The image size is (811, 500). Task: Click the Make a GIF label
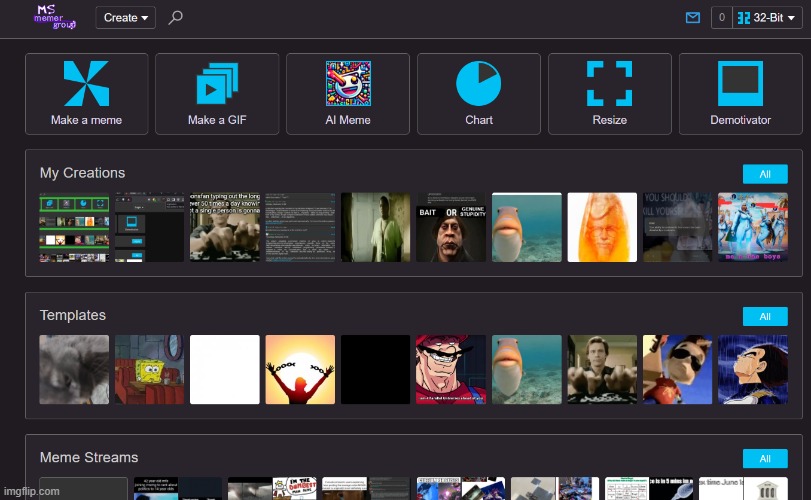coord(217,120)
